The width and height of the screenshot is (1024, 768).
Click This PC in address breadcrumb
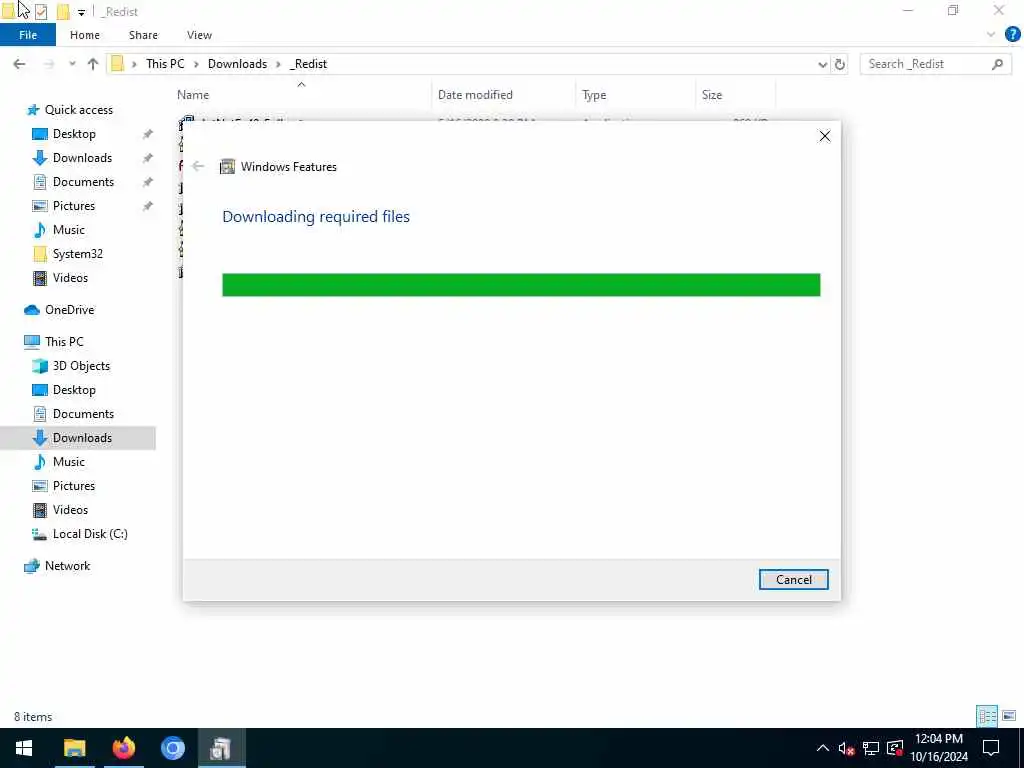click(165, 64)
